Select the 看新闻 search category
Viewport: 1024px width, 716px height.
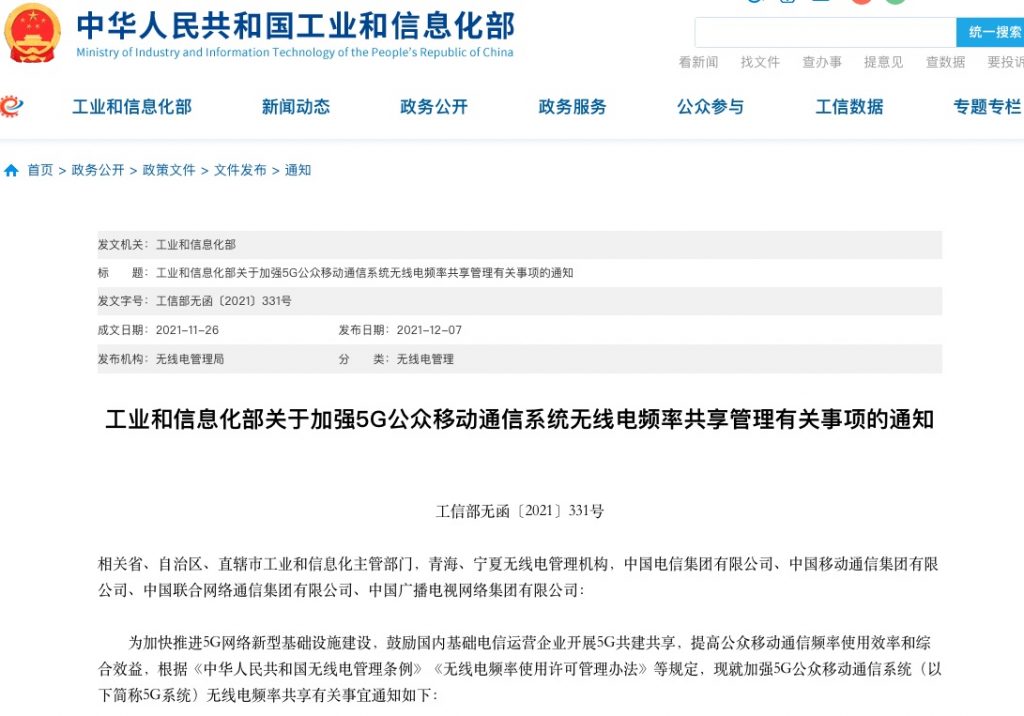[698, 62]
